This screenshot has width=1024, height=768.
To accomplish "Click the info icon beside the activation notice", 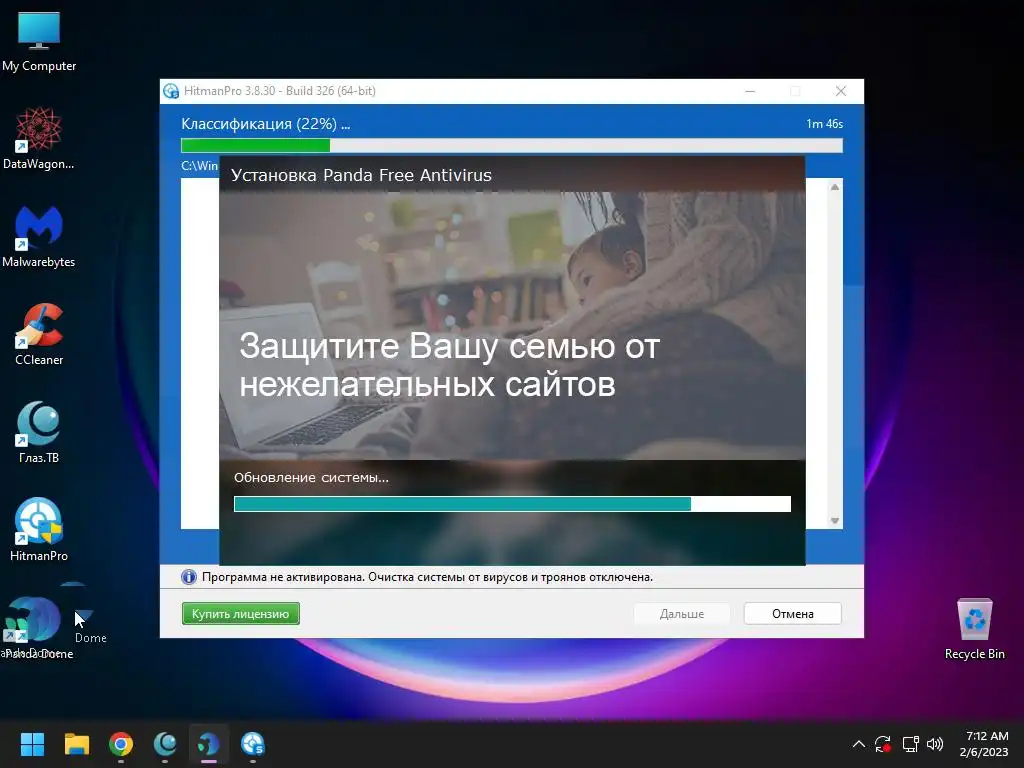I will coord(189,577).
